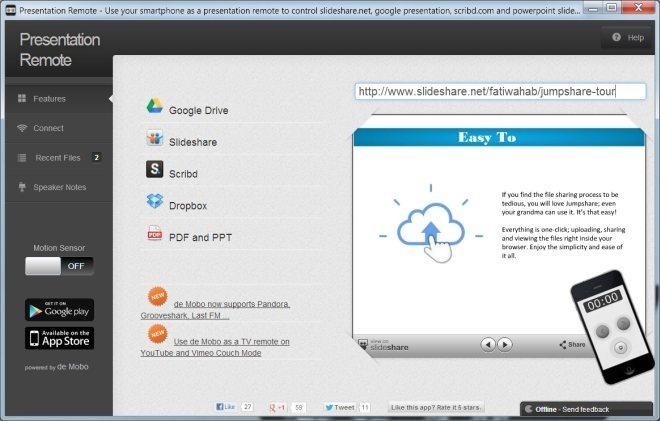Click the Send feedback link
Screen dimensions: 660x421
(x=585, y=410)
